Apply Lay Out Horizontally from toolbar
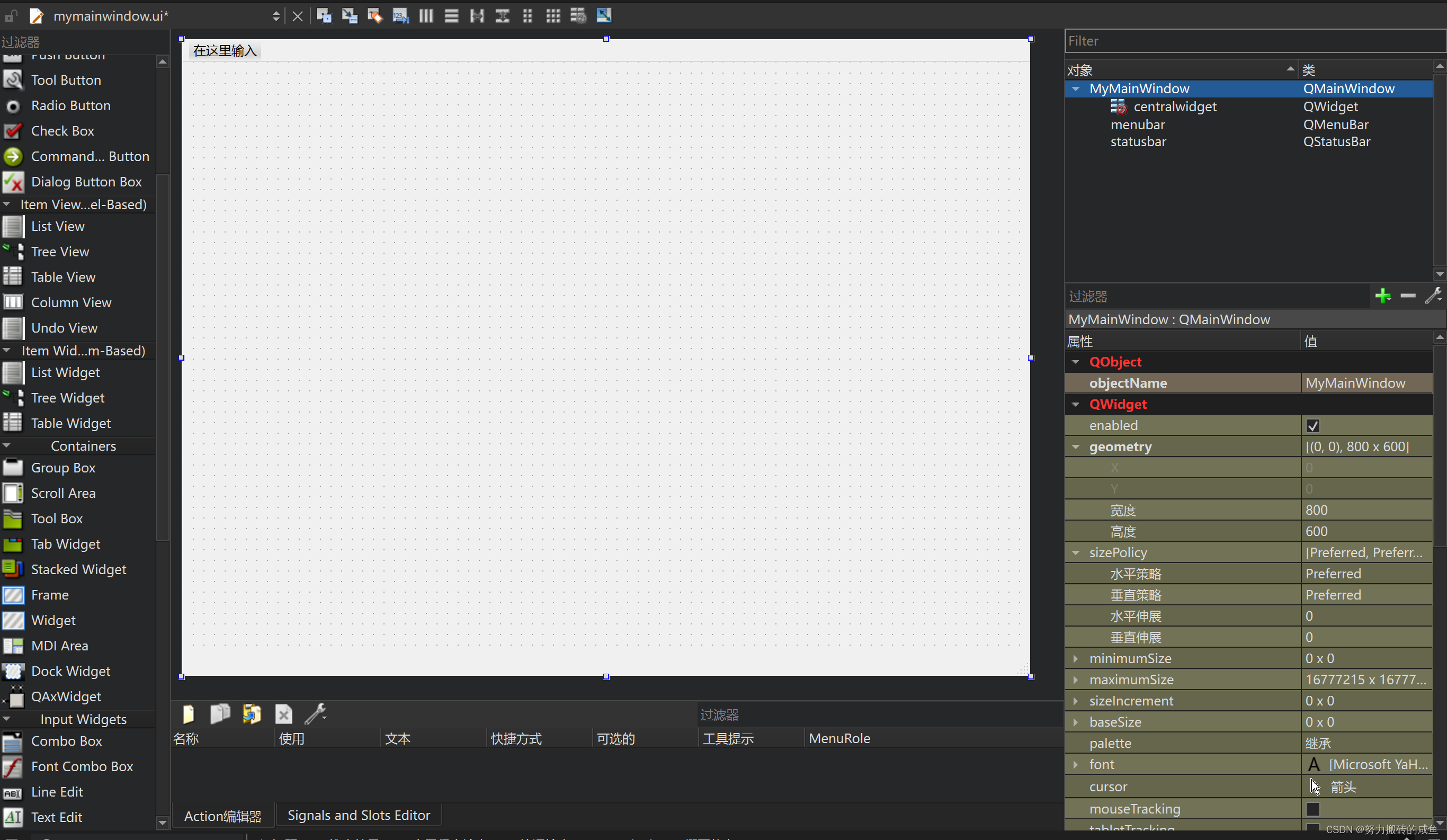 (426, 15)
